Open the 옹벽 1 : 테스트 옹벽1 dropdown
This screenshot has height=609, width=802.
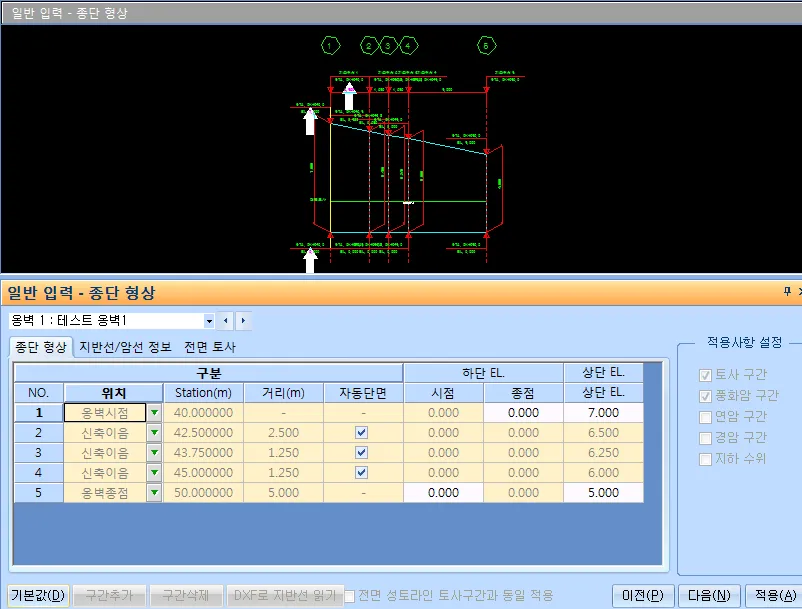click(209, 321)
